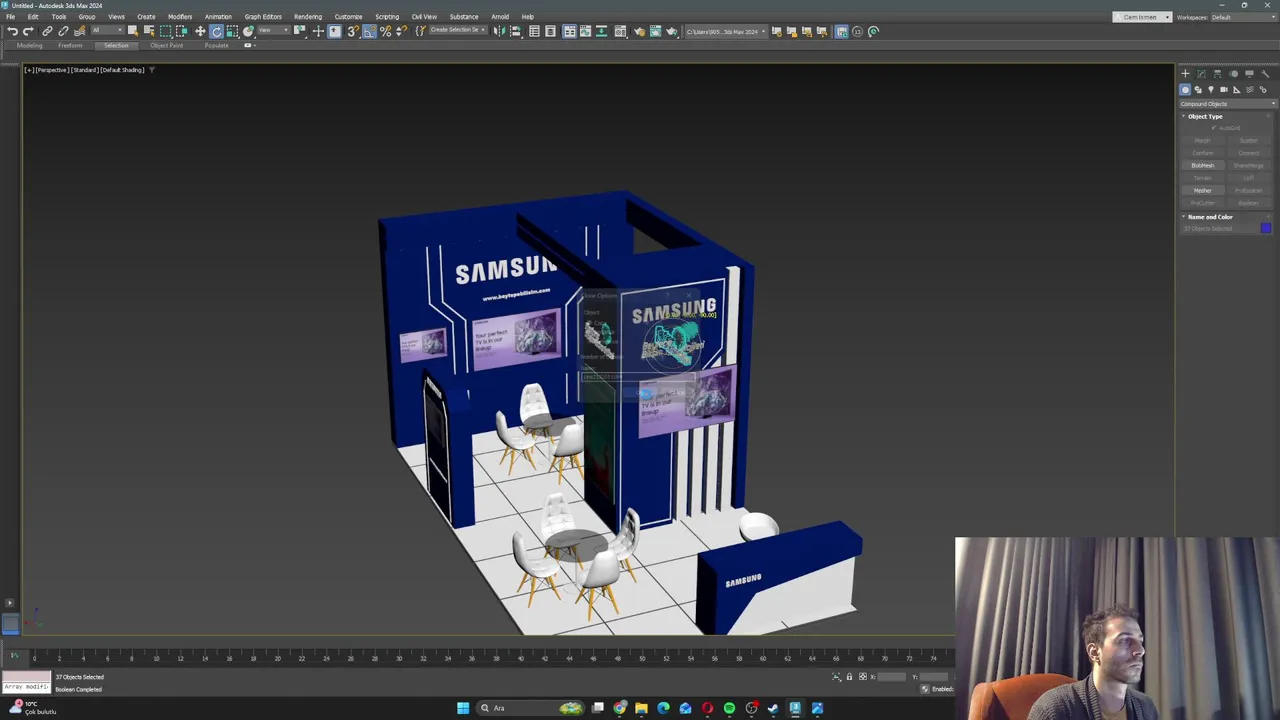Collapse the Object Type rollout
The height and width of the screenshot is (720, 1280).
(x=1205, y=116)
